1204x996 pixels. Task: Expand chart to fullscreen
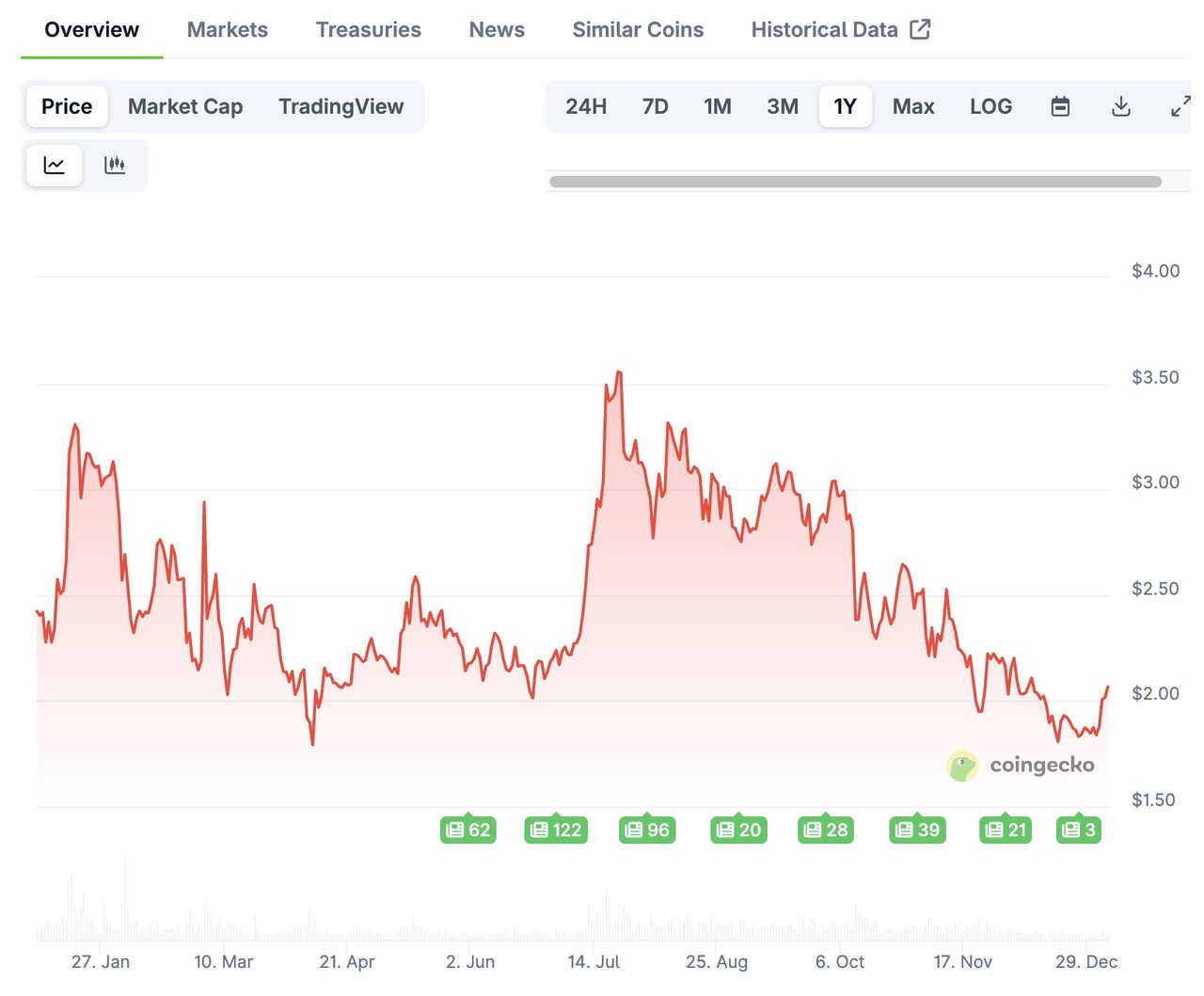click(1180, 106)
